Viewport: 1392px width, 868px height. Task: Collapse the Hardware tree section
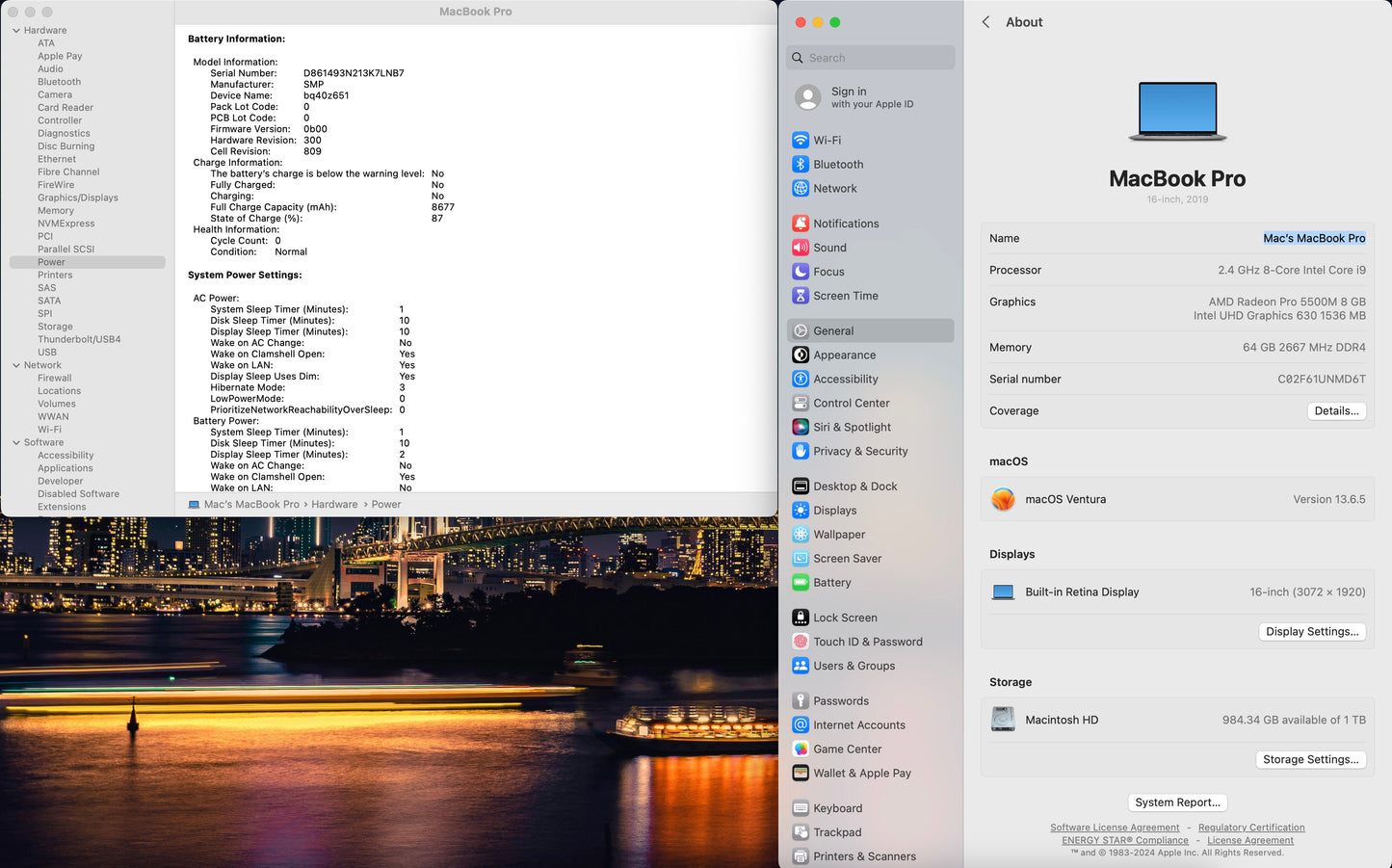(16, 31)
